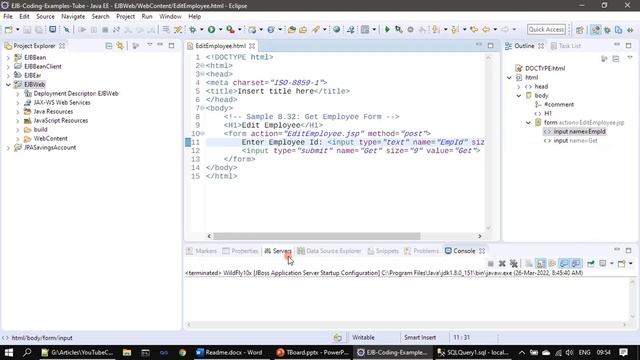Click the green Resume play arrow in toolbar
This screenshot has height=360, width=640.
(387, 29)
